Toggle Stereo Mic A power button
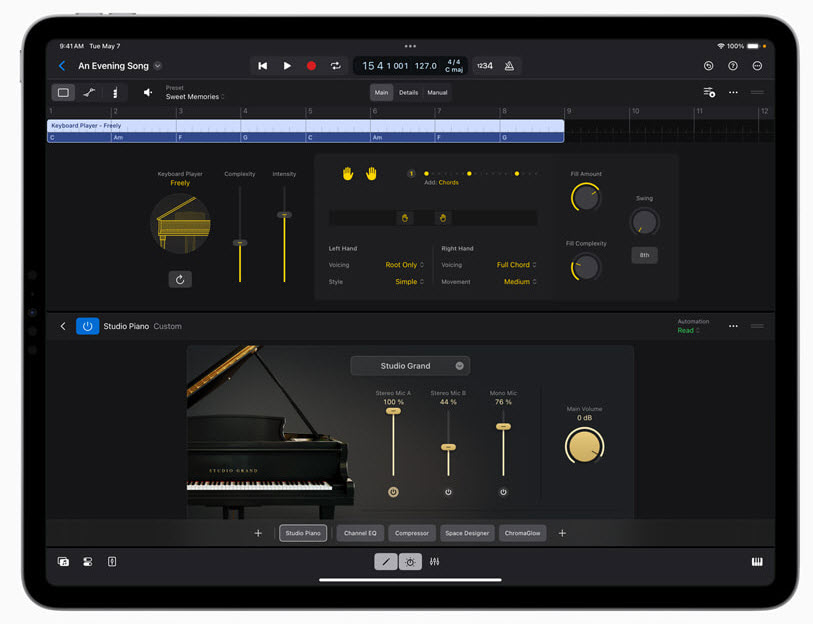The width and height of the screenshot is (813, 624). [394, 492]
